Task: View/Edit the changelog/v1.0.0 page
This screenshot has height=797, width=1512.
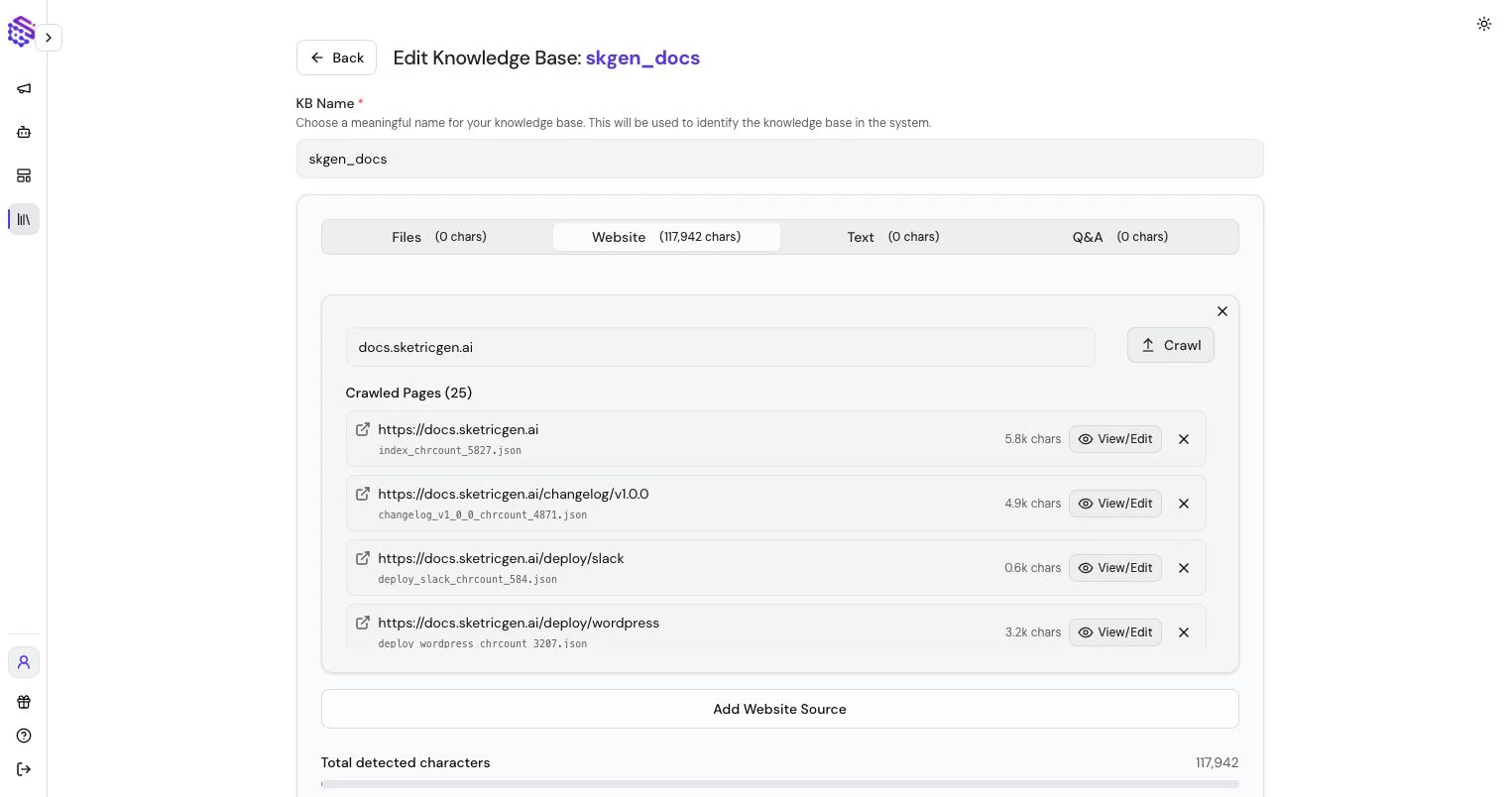Action: pyautogui.click(x=1115, y=504)
